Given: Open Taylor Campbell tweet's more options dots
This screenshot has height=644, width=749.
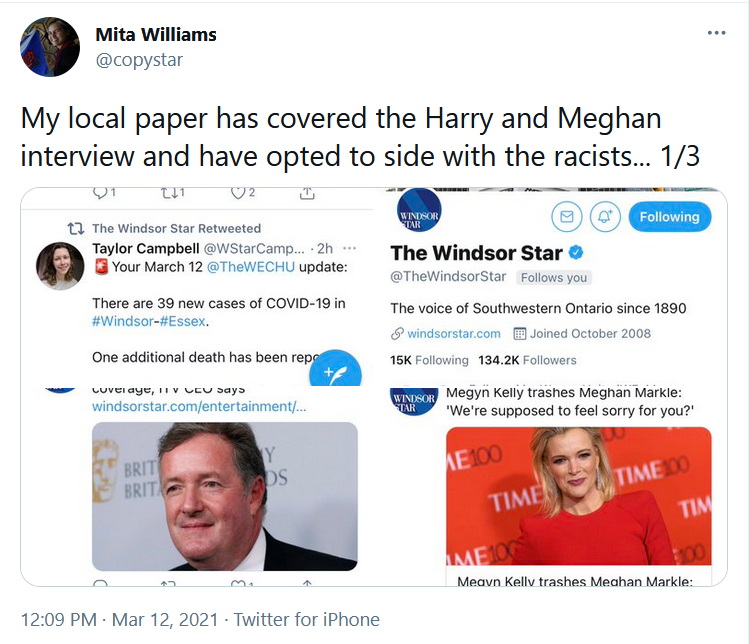Looking at the screenshot, I should click(x=350, y=248).
